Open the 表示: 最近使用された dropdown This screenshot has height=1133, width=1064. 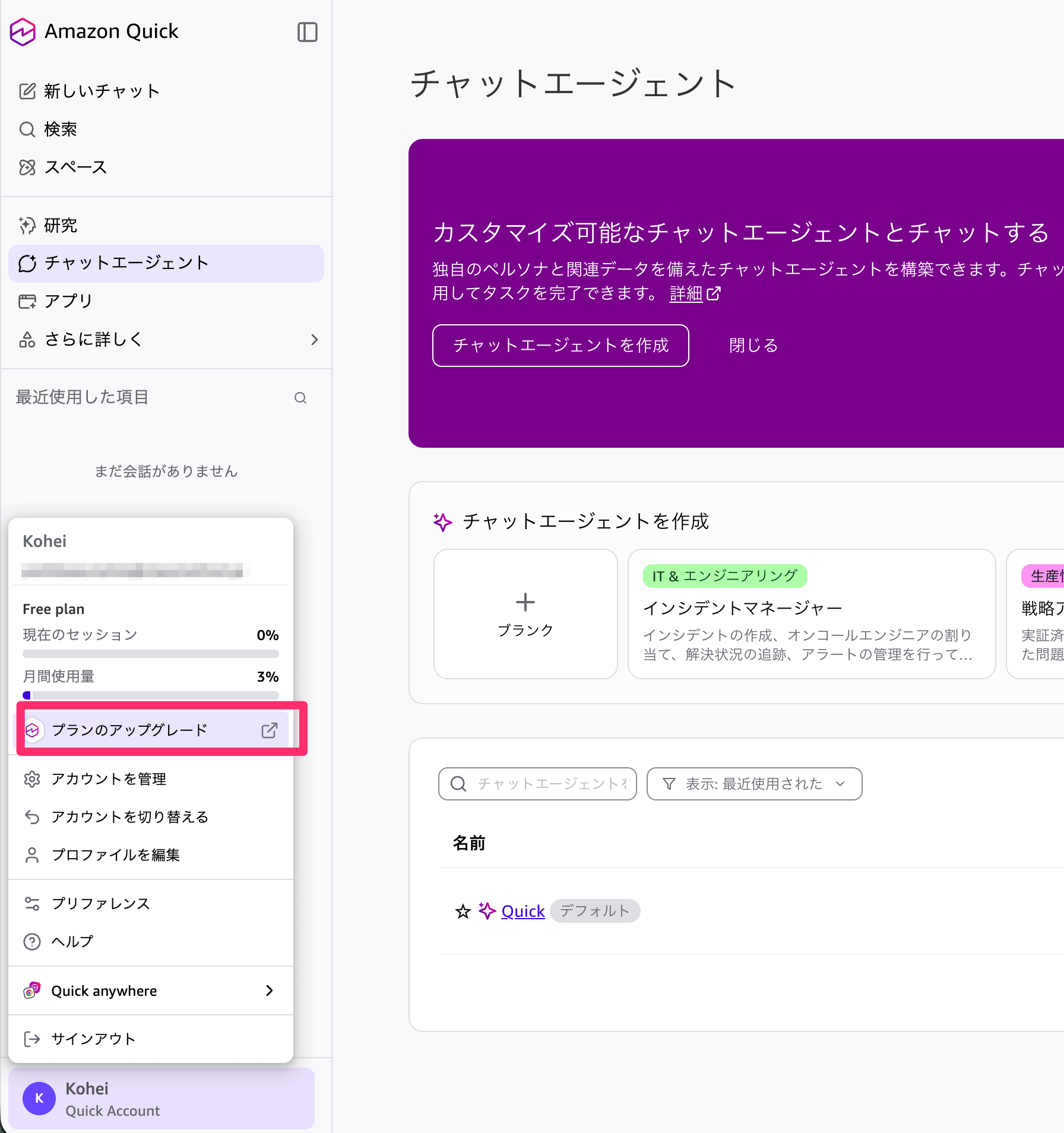pyautogui.click(x=754, y=784)
